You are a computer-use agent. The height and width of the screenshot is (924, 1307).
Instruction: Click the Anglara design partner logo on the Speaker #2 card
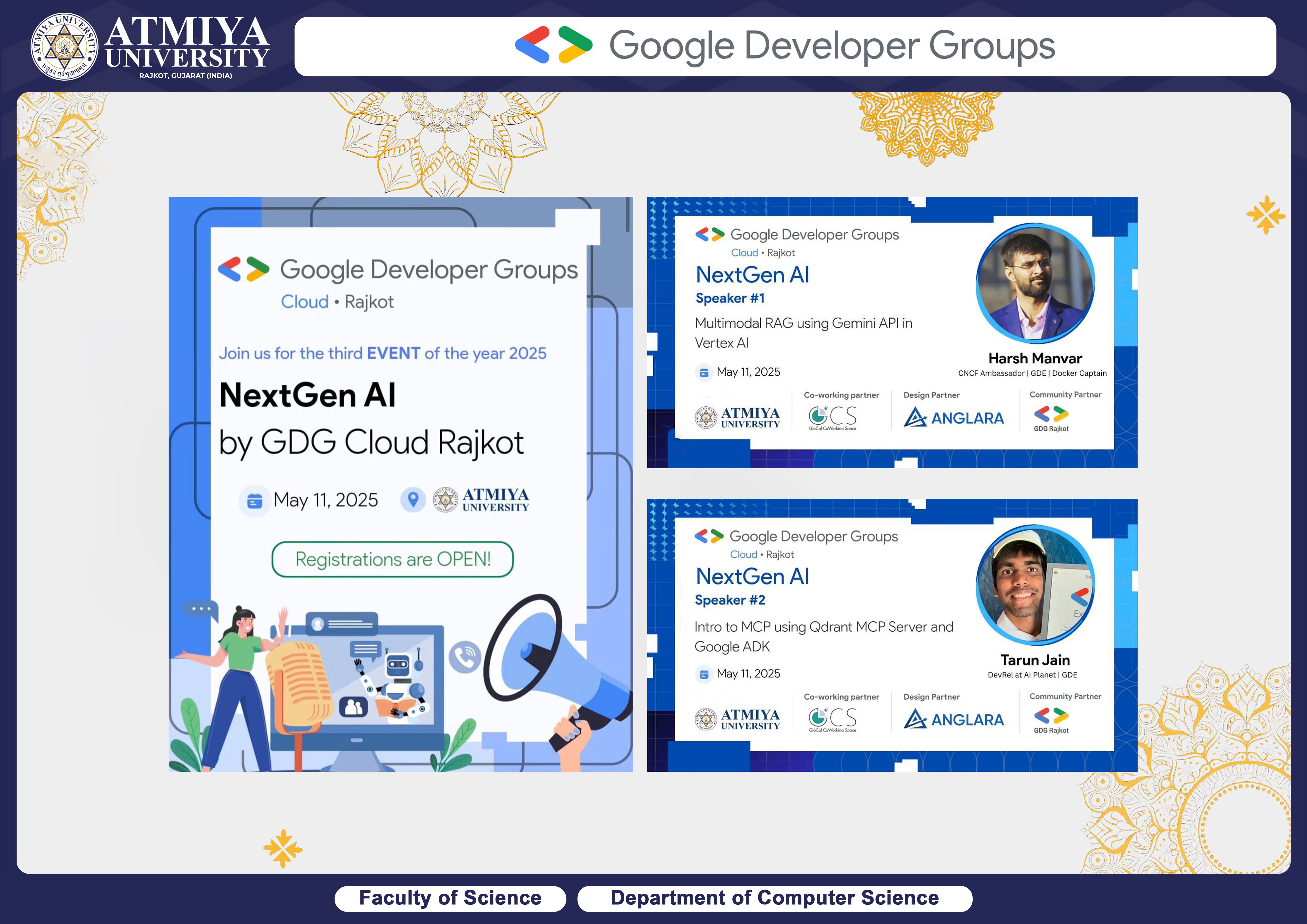[x=953, y=719]
